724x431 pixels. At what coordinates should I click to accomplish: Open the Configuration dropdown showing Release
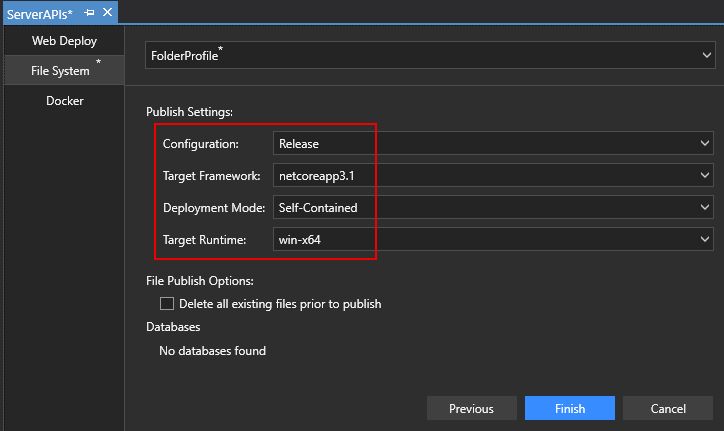point(493,143)
